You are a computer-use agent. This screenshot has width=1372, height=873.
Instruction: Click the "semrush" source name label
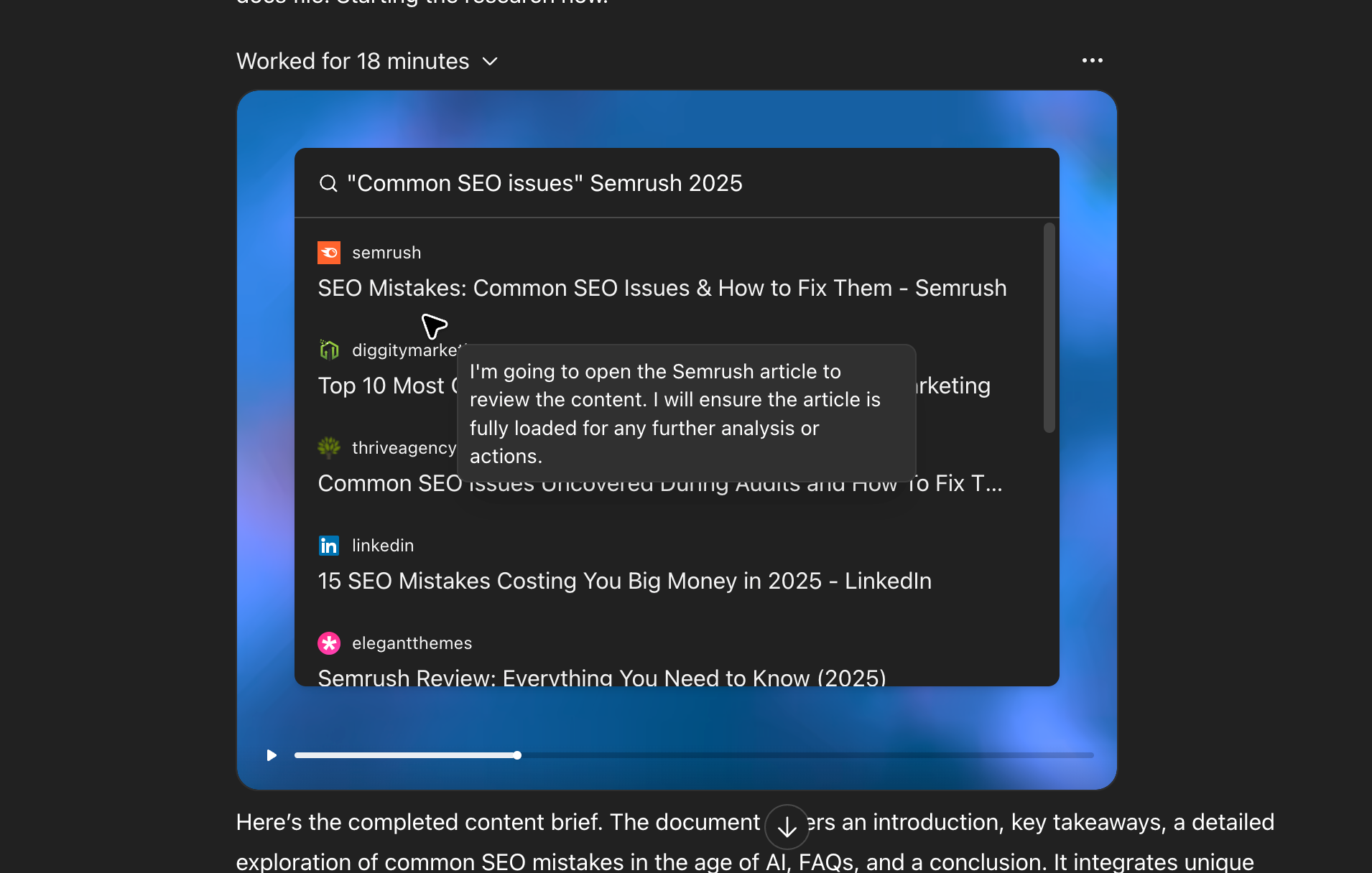[x=386, y=253]
